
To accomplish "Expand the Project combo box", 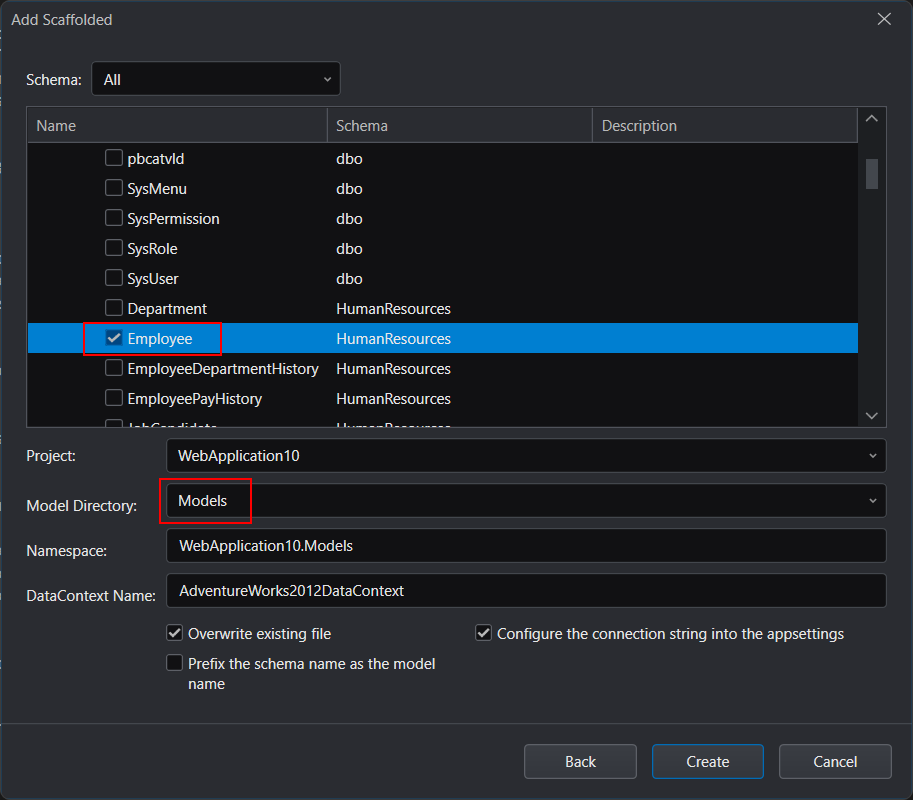I will [x=525, y=455].
